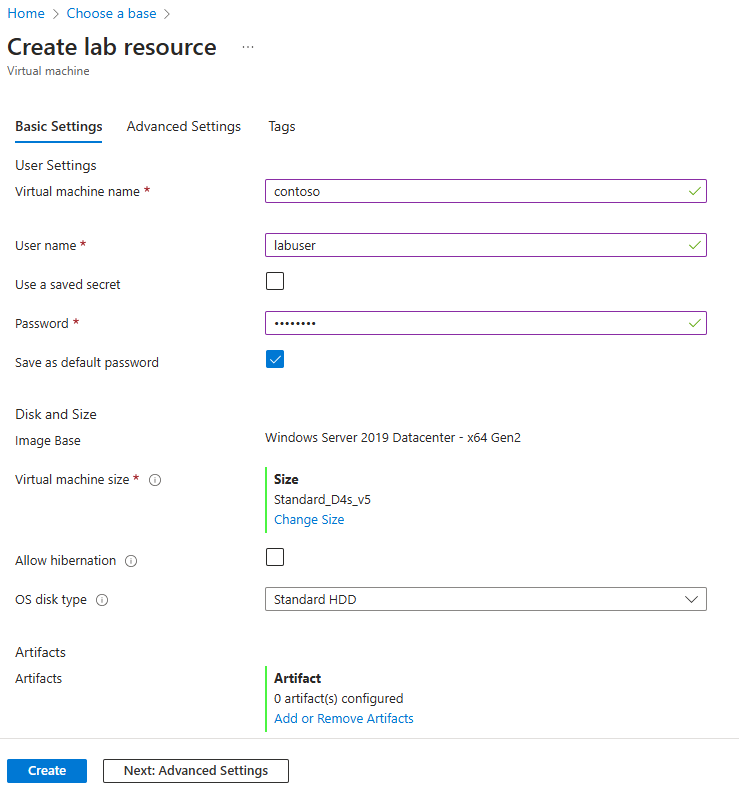This screenshot has height=795, width=739.
Task: Go to Home in the breadcrumb
Action: tap(26, 13)
